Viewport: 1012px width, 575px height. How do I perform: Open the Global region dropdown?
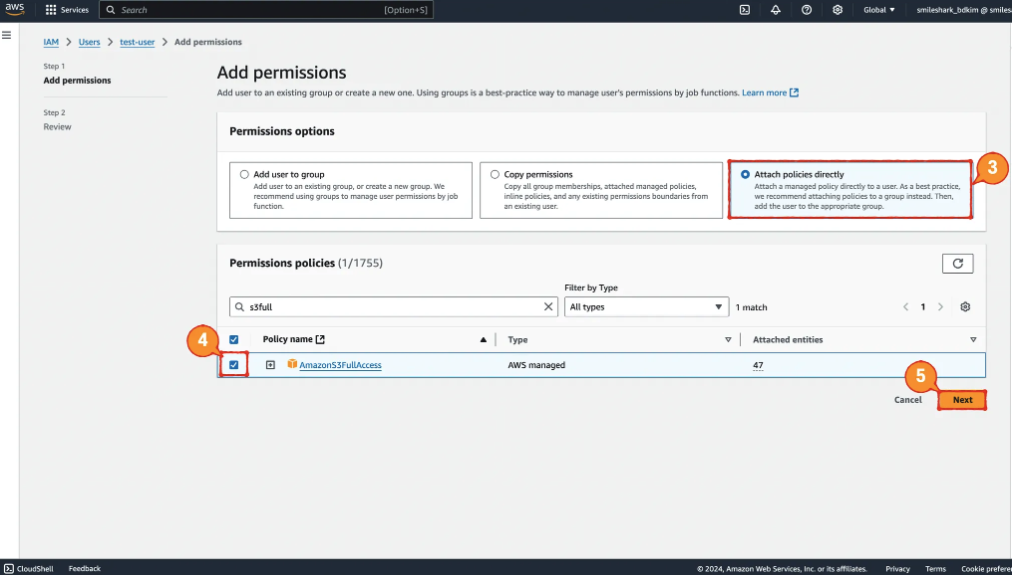coord(879,10)
